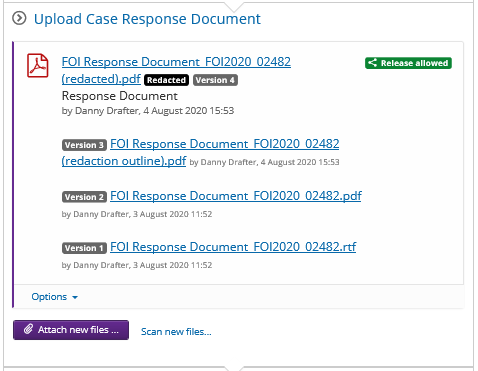Click the Version 1 badge
The image size is (478, 371).
pos(84,248)
